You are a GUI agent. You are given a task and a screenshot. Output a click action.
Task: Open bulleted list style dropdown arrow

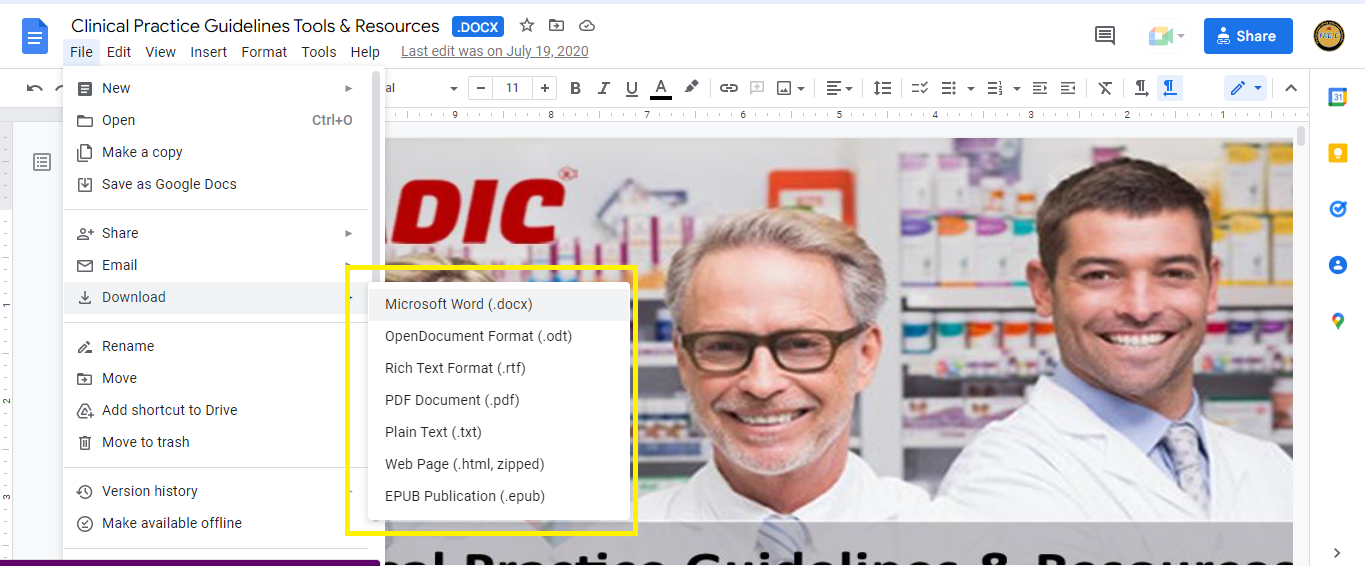tap(971, 88)
